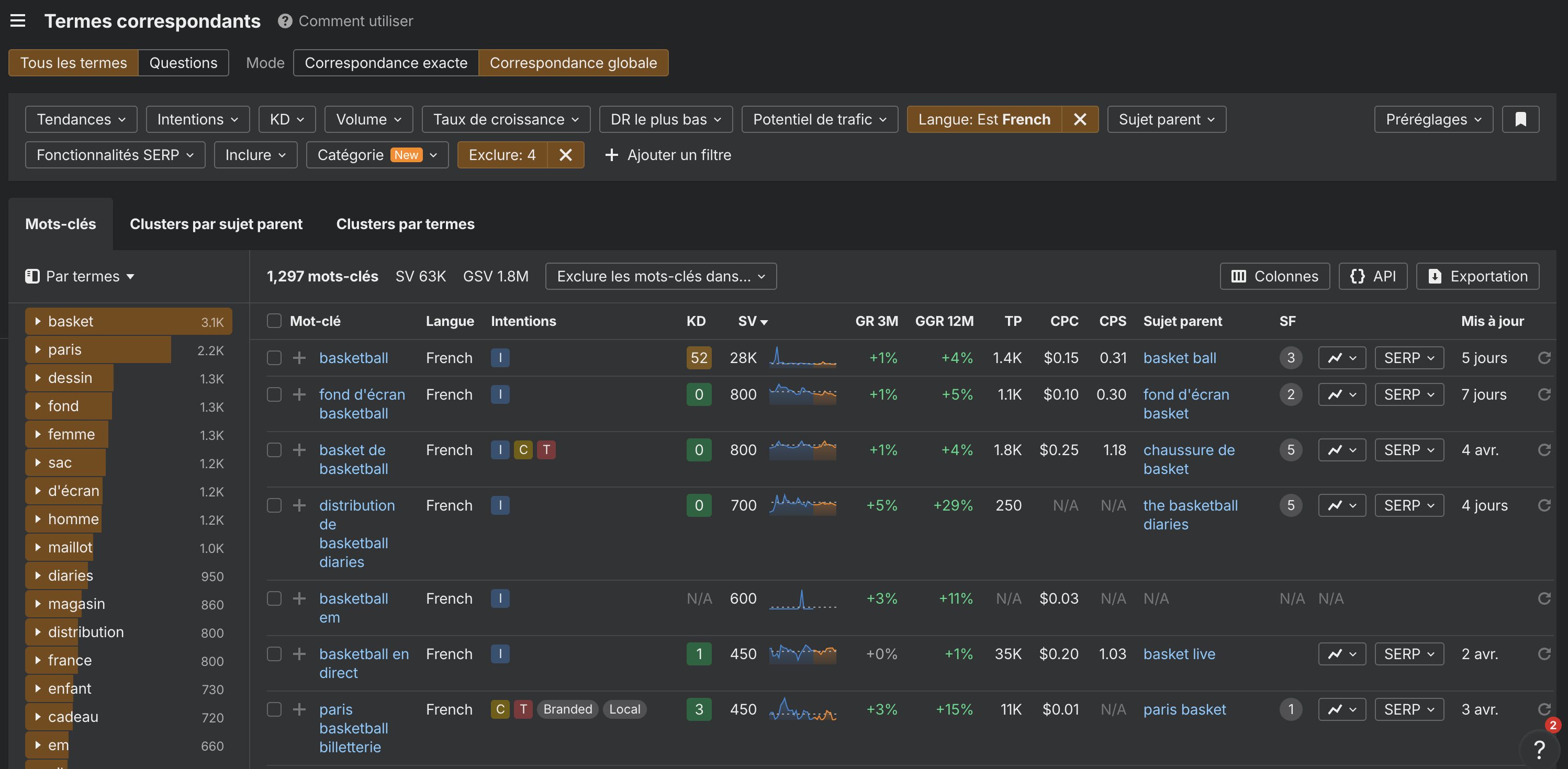Open the Volume filter dropdown
The height and width of the screenshot is (769, 1568).
point(368,119)
